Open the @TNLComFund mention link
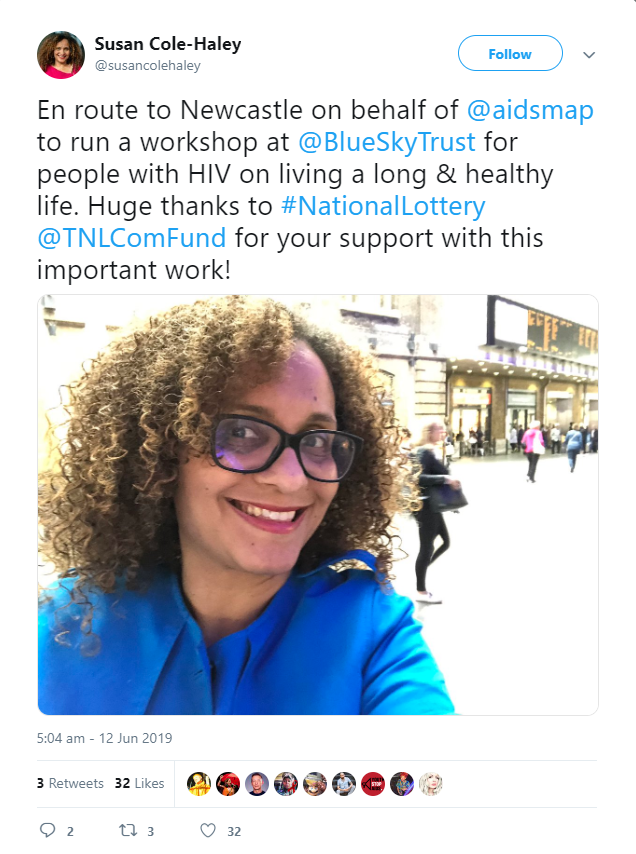The width and height of the screenshot is (636, 854). tap(132, 238)
